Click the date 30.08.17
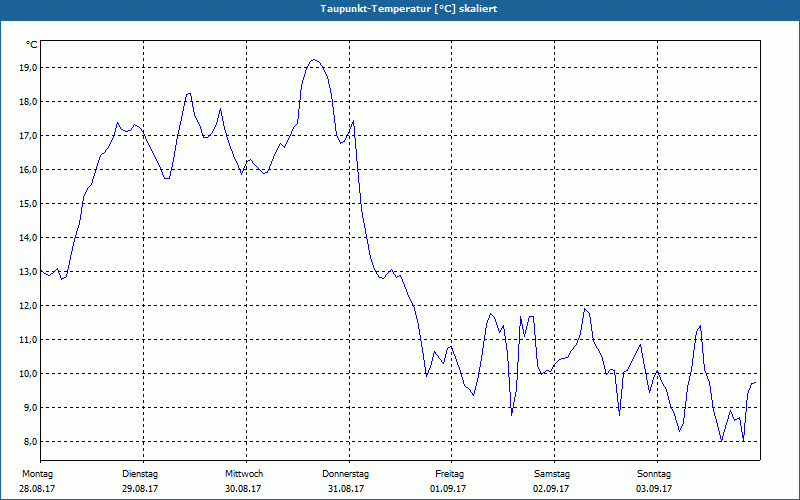The image size is (800, 500). click(x=243, y=489)
